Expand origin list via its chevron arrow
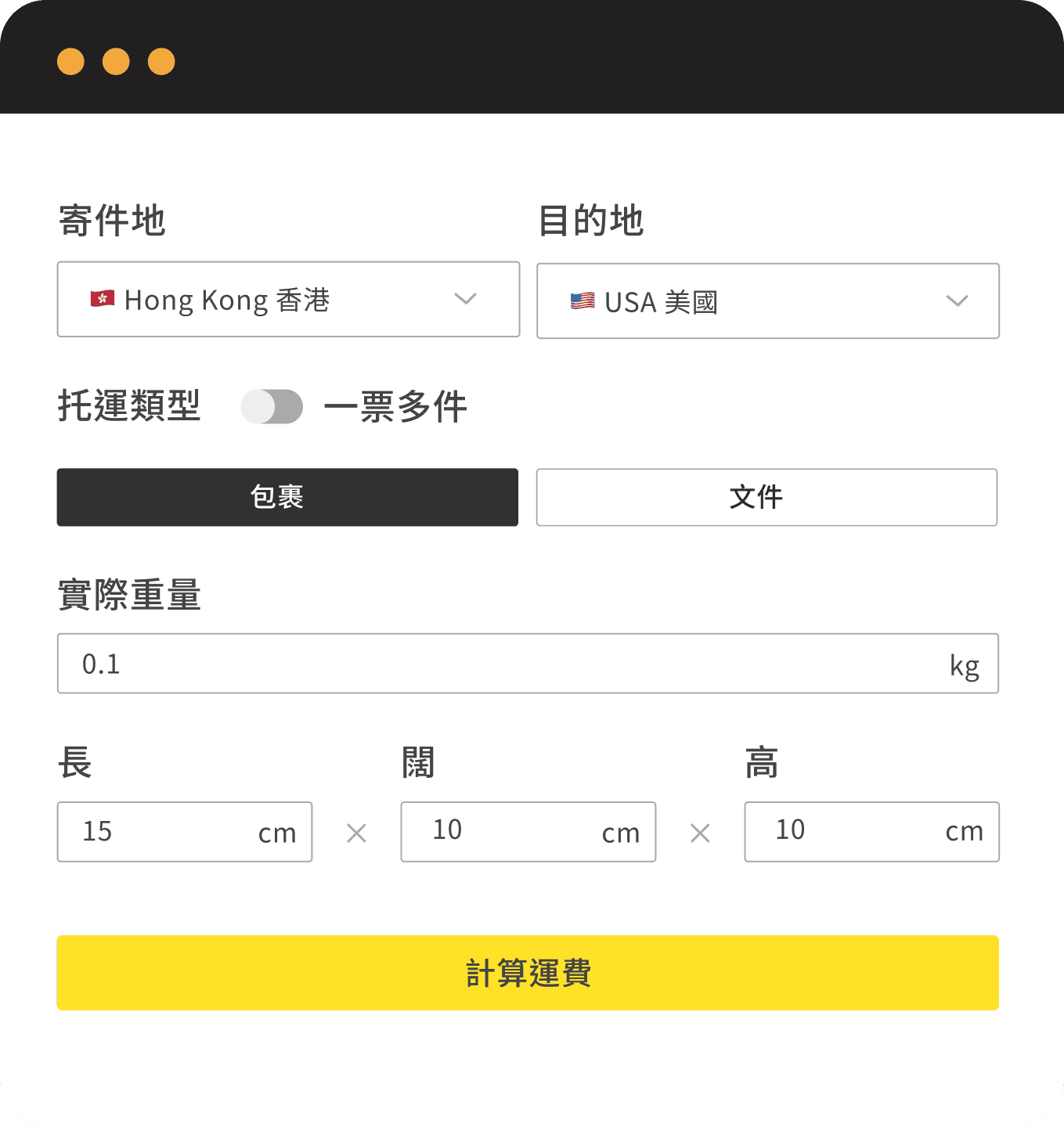 (x=465, y=299)
